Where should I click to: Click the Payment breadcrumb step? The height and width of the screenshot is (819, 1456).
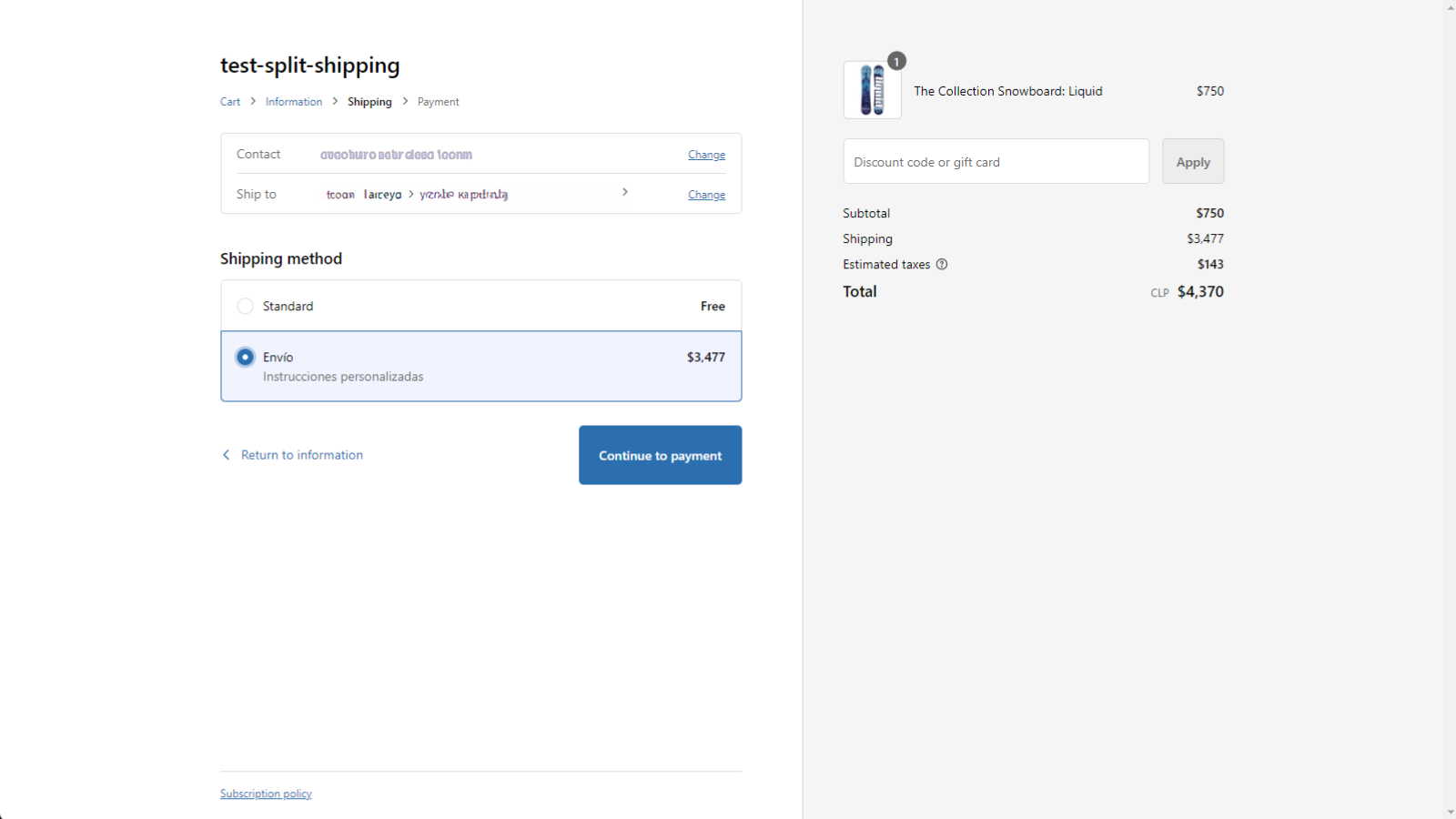coord(438,102)
